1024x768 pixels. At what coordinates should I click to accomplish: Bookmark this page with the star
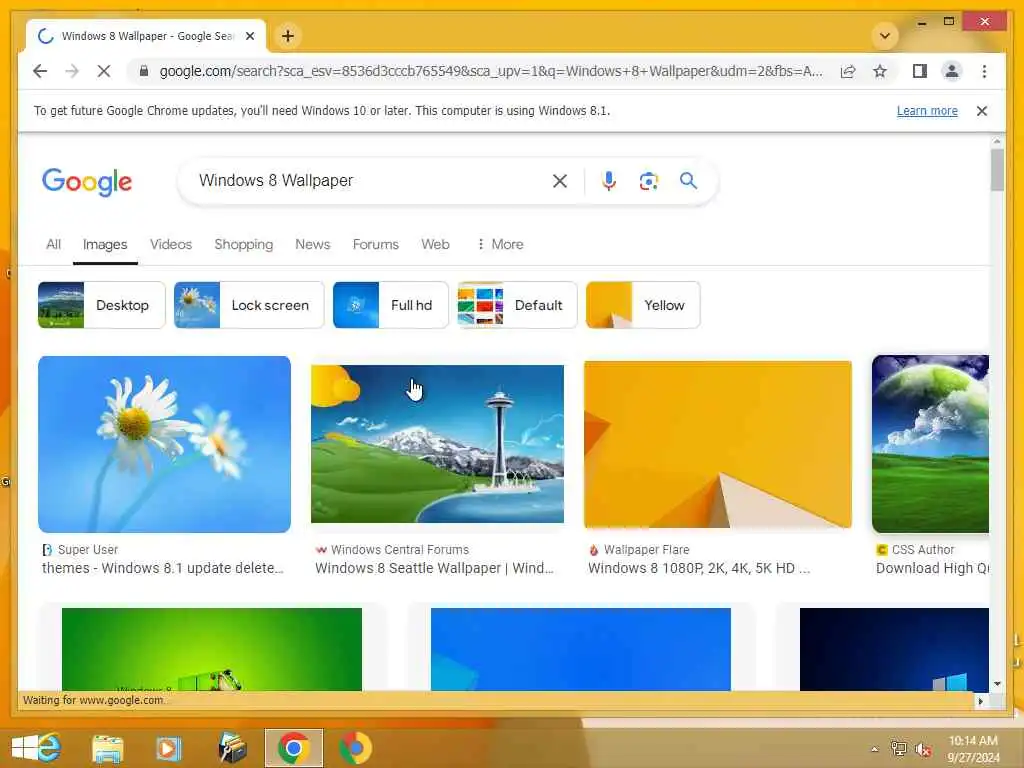point(880,71)
